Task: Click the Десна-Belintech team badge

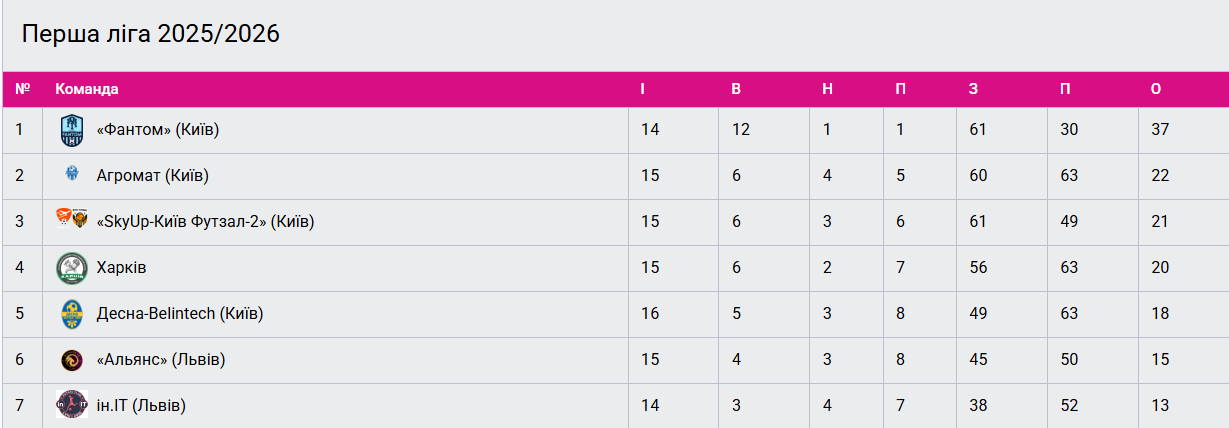Action: pos(72,314)
